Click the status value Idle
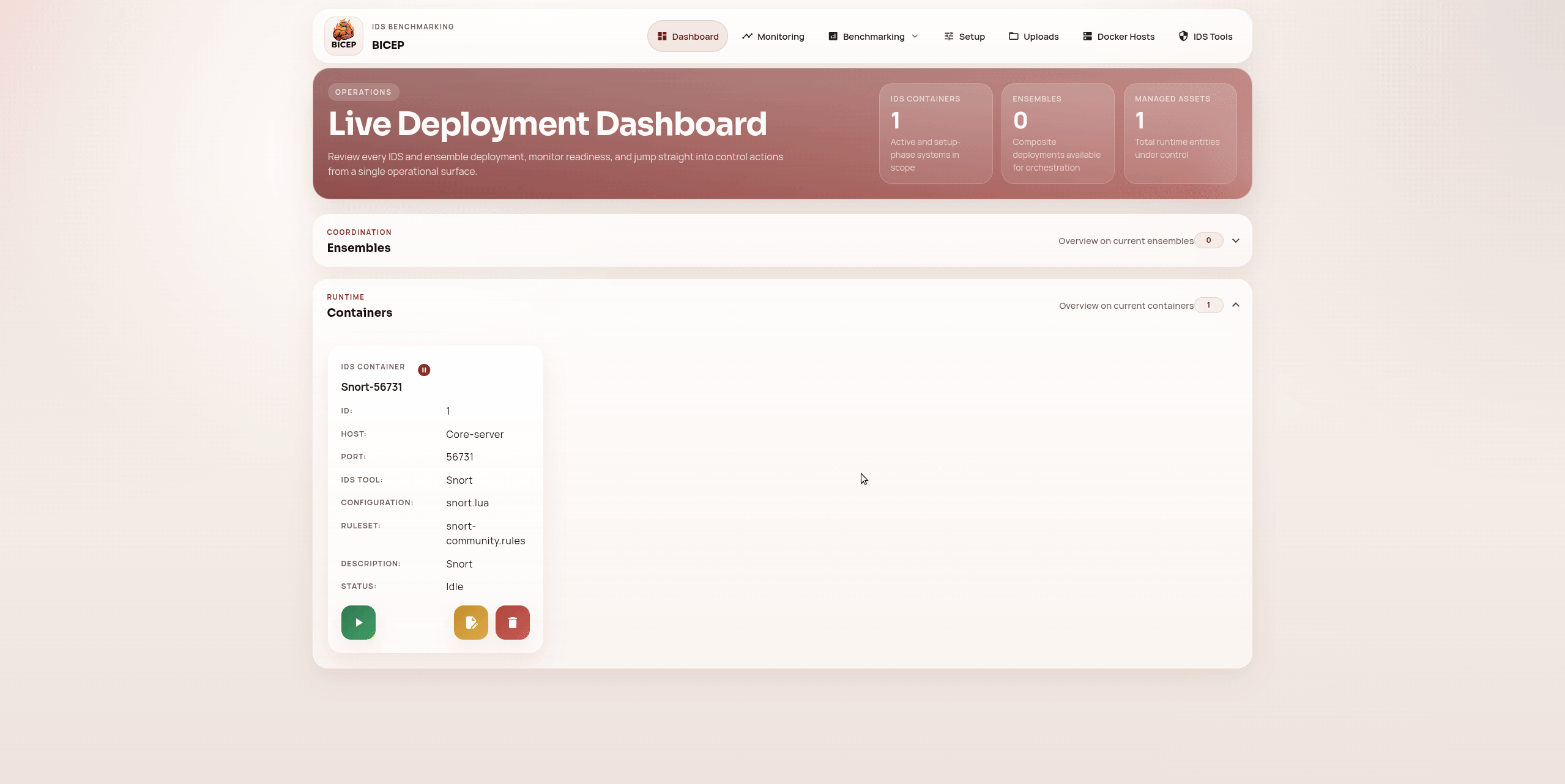This screenshot has width=1565, height=784. click(455, 586)
